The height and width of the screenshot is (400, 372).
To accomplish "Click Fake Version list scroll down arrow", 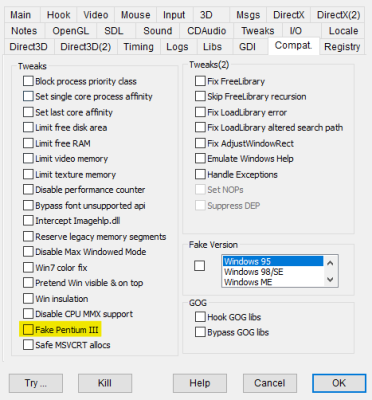I will 330,279.
